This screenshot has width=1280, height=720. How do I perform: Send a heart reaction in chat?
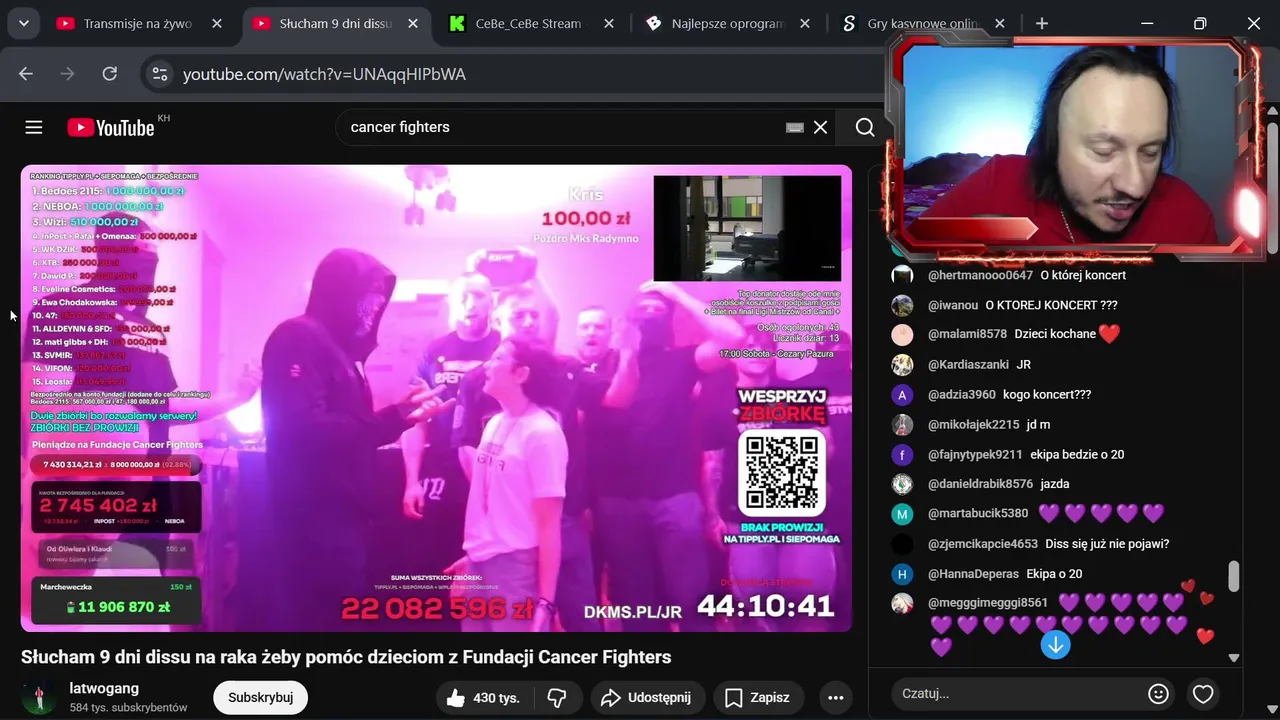tap(1203, 693)
